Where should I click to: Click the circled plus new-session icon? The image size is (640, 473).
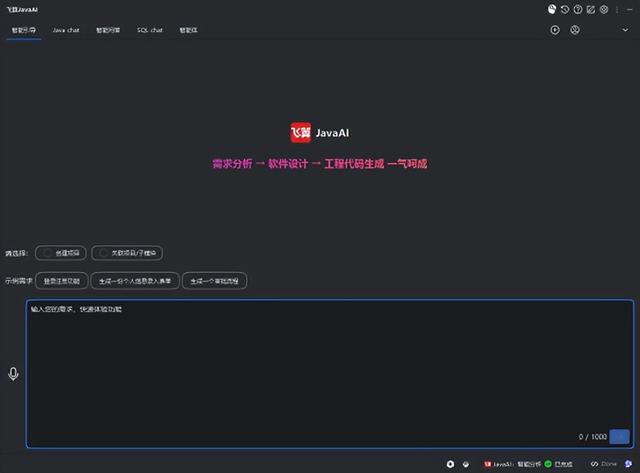pos(555,30)
